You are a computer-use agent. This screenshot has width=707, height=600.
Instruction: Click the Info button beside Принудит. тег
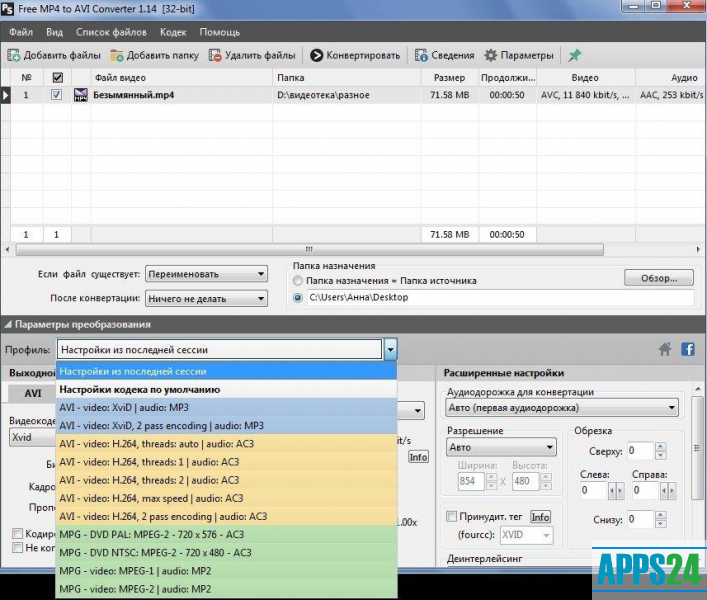tap(540, 517)
